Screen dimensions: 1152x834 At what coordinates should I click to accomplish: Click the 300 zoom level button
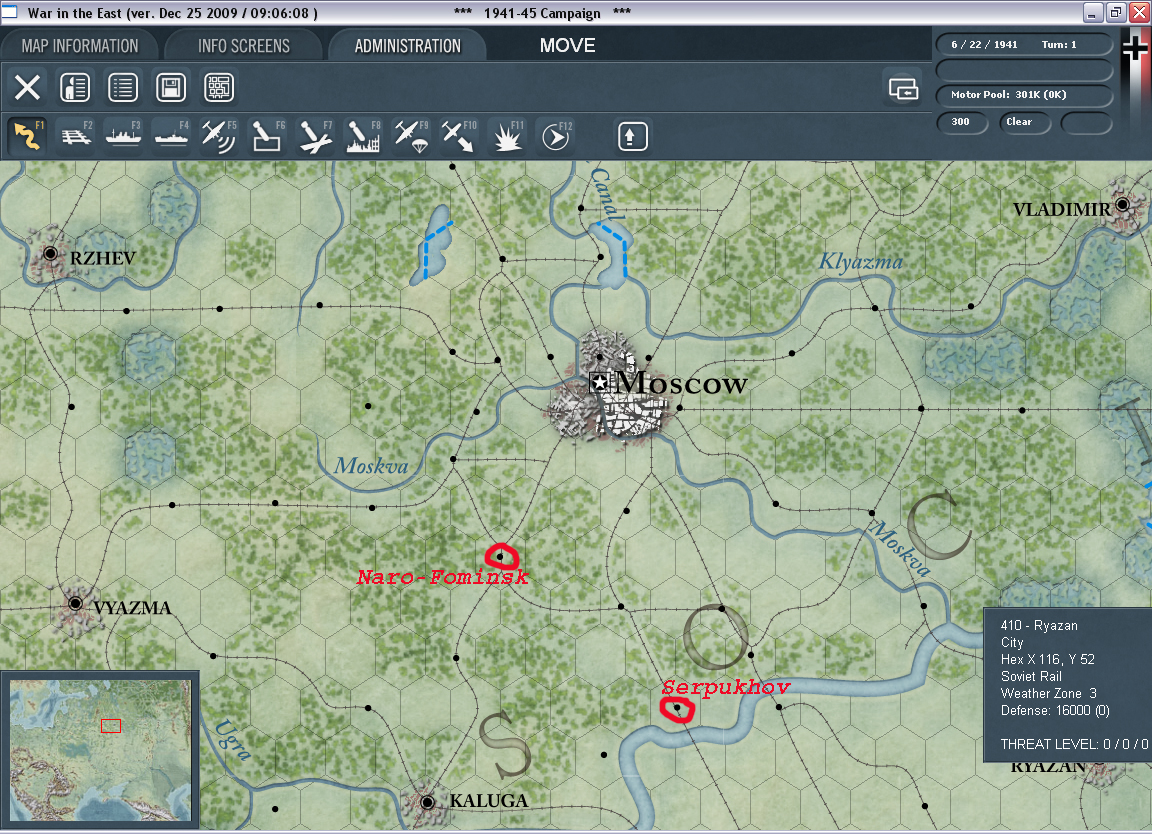962,122
